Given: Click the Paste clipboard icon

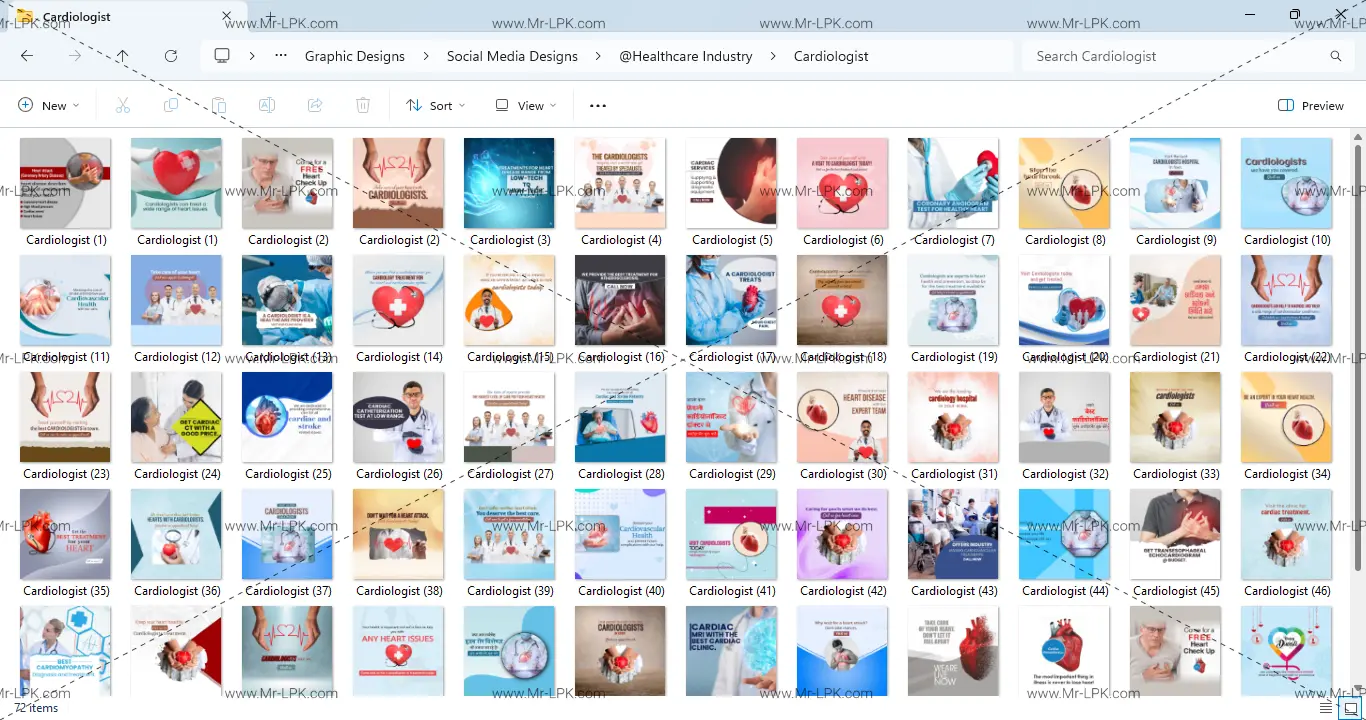Looking at the screenshot, I should (219, 105).
